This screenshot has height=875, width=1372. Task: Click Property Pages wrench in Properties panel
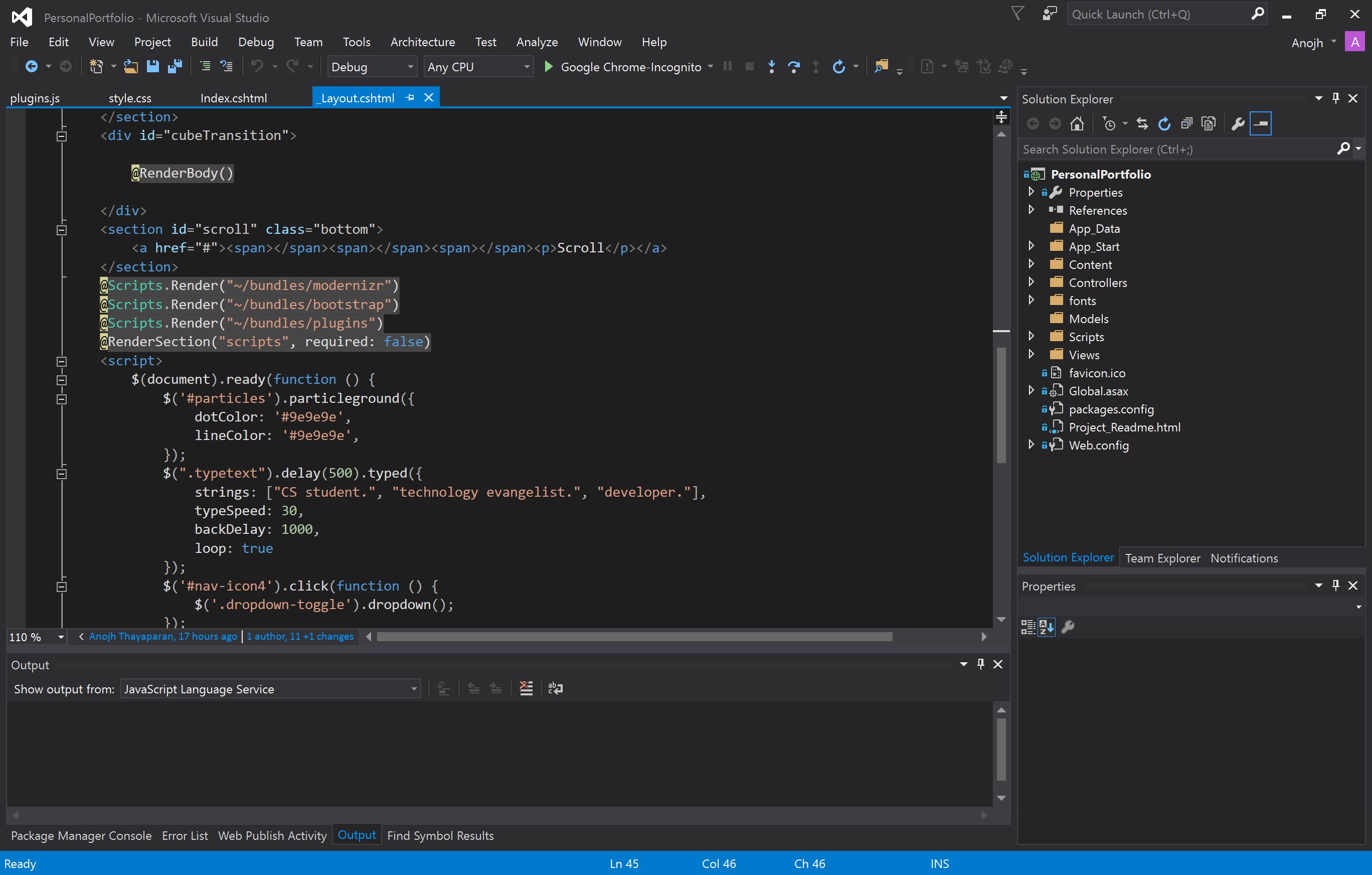coord(1068,627)
